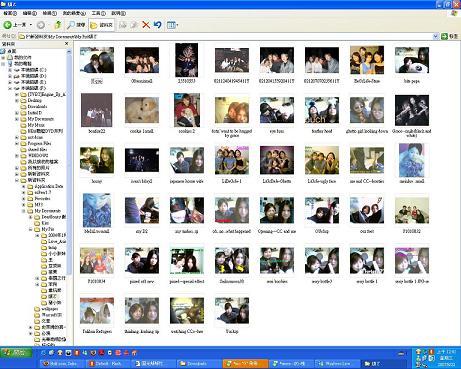Expand the Program Files folder node

(x=17, y=143)
